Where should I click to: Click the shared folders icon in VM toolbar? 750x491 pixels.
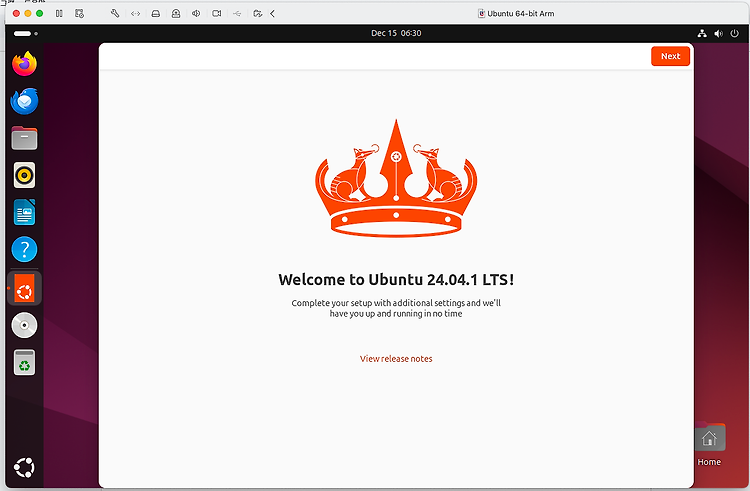257,13
